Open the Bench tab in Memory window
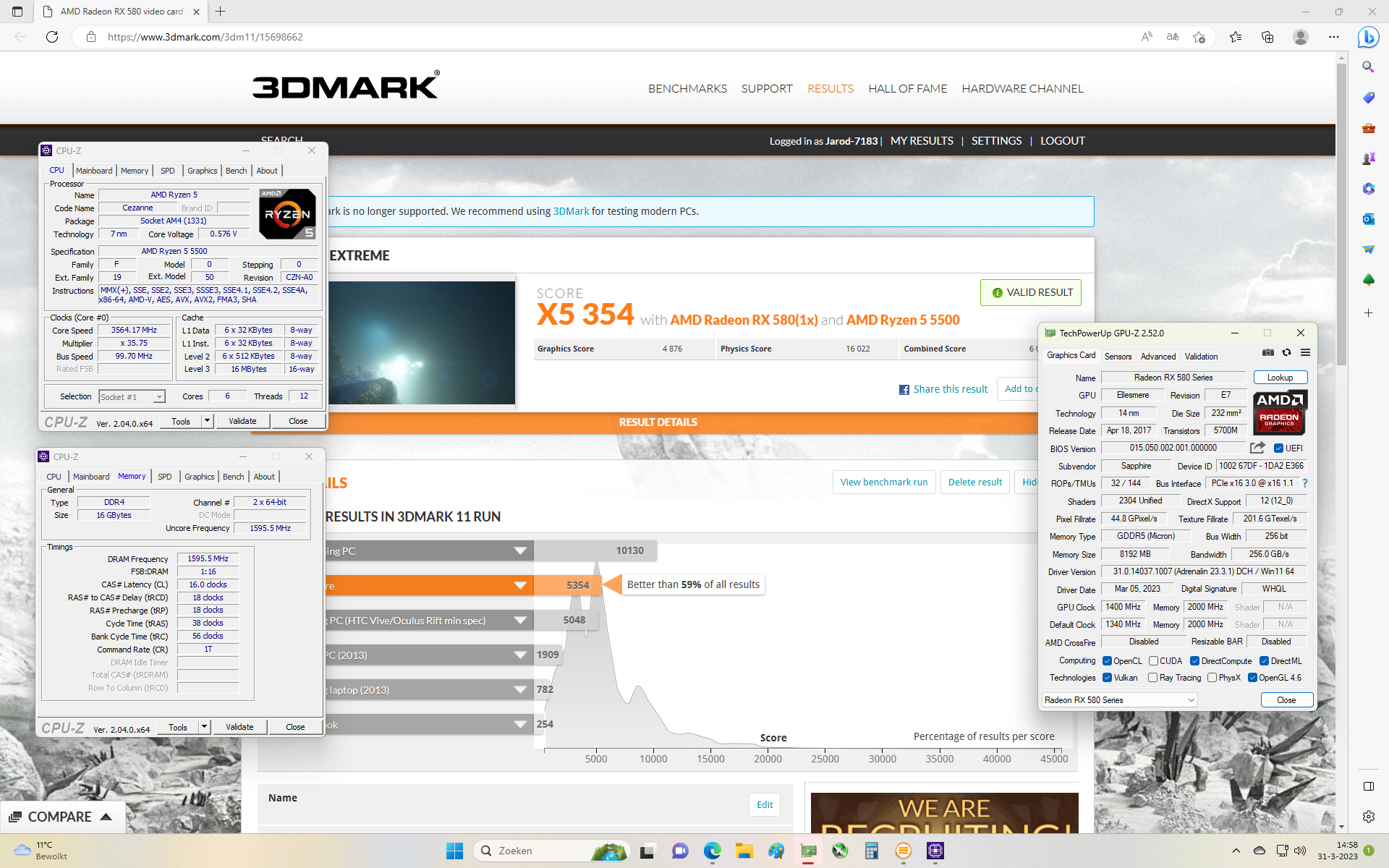The height and width of the screenshot is (868, 1389). coord(233,477)
